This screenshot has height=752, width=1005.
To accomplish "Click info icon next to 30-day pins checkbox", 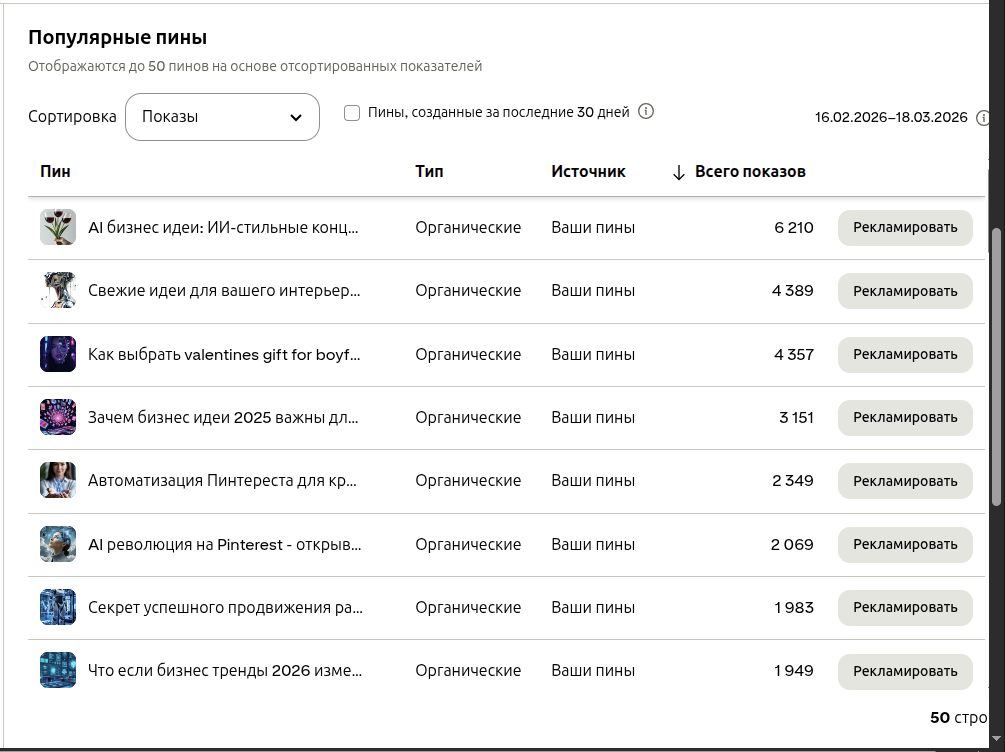I will pyautogui.click(x=646, y=112).
